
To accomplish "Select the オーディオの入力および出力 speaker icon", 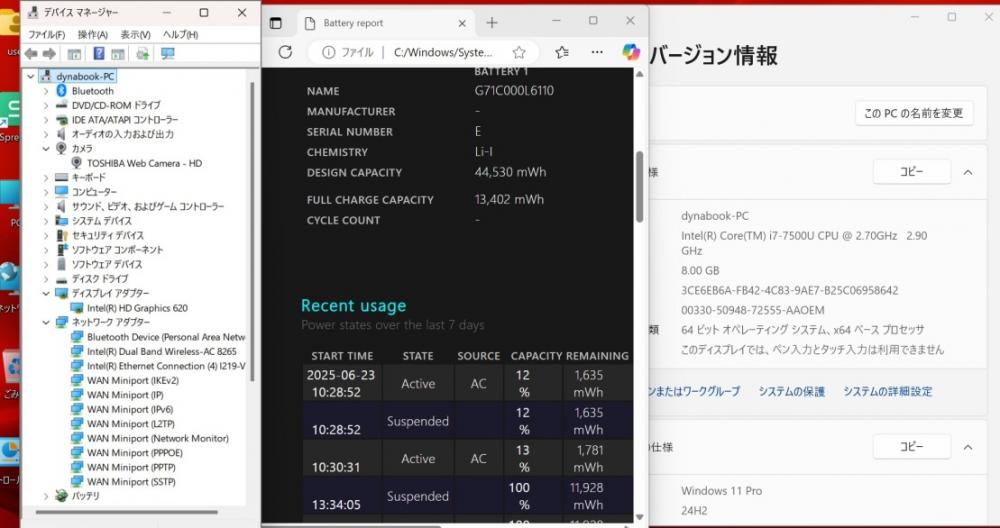I will 61,134.
